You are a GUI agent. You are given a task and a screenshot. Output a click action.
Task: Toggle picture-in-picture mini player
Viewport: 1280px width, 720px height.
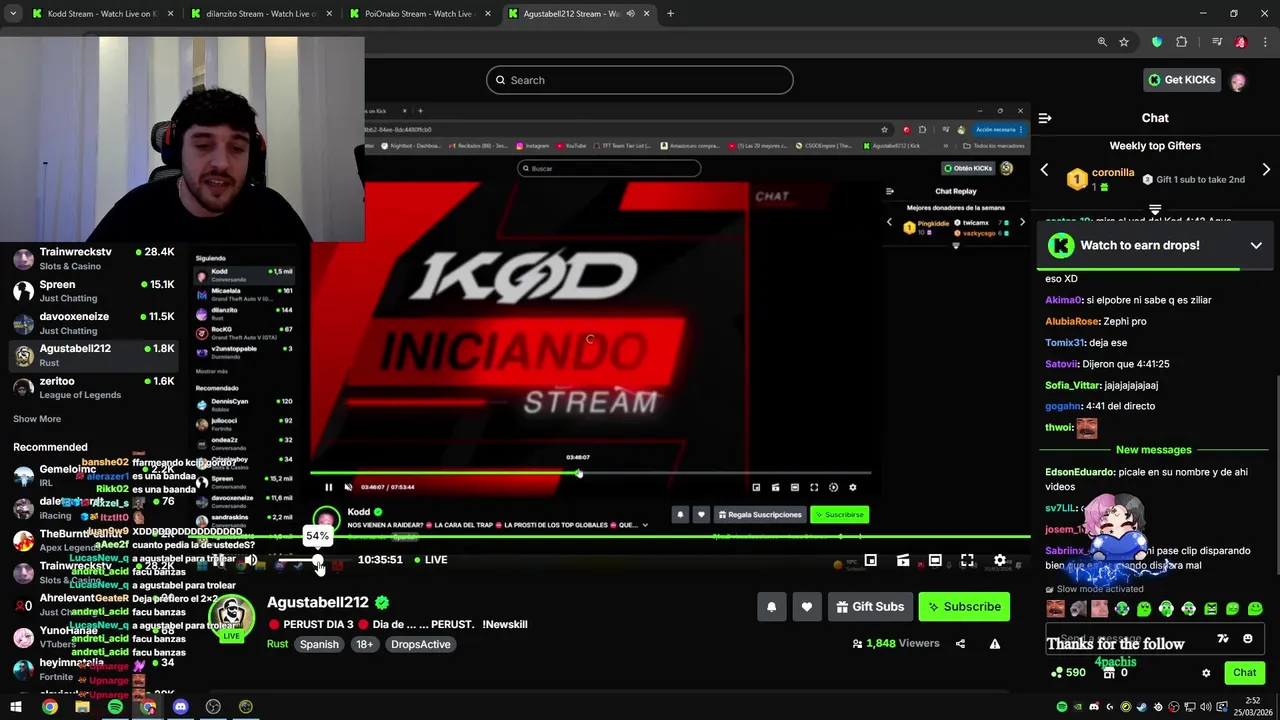pyautogui.click(x=870, y=560)
